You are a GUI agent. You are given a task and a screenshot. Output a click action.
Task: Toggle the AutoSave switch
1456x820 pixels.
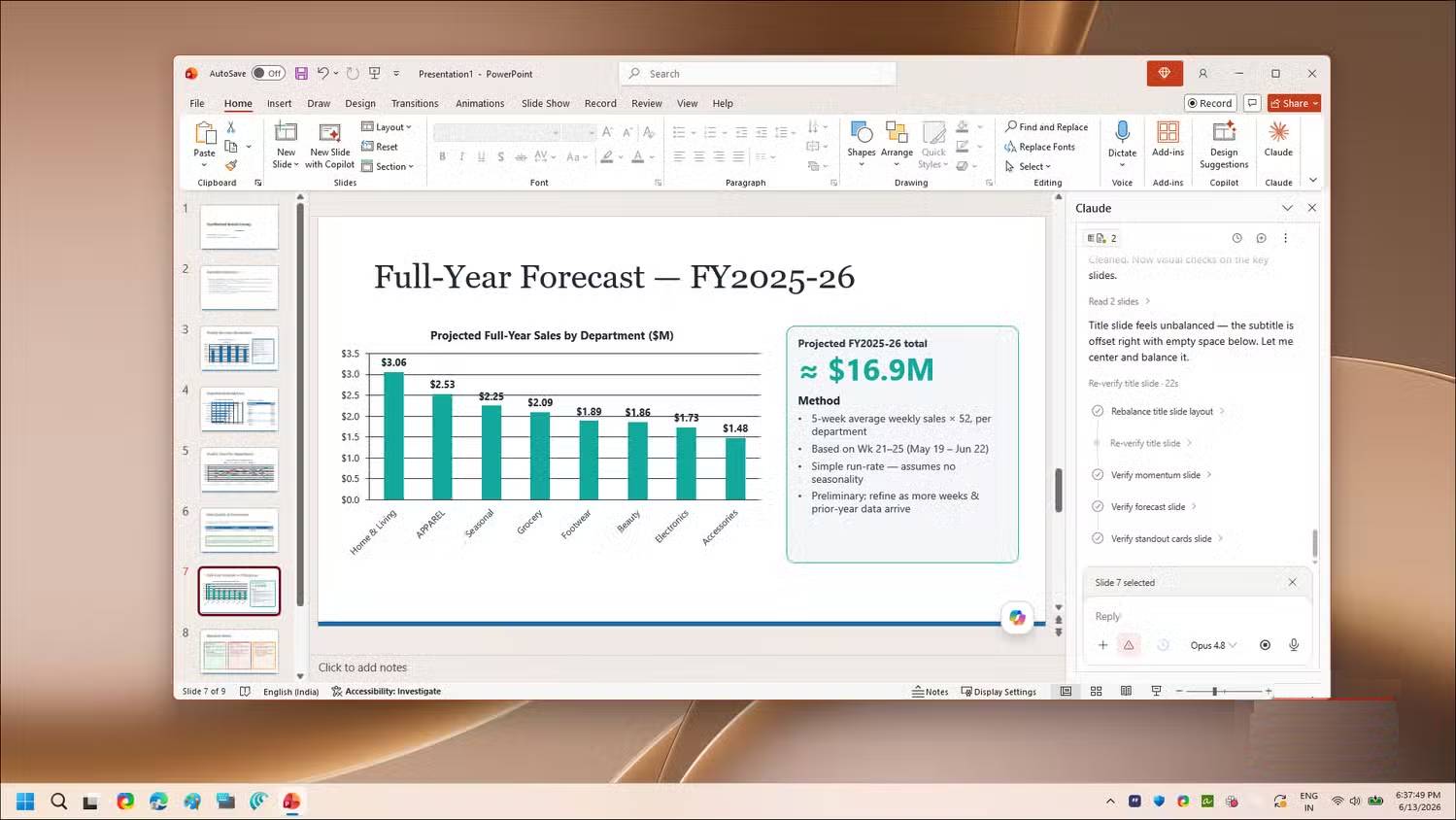click(268, 73)
